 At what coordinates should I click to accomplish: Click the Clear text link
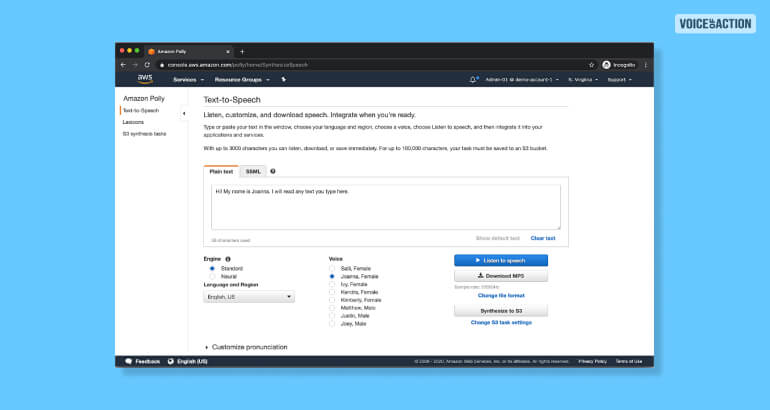[x=543, y=238]
